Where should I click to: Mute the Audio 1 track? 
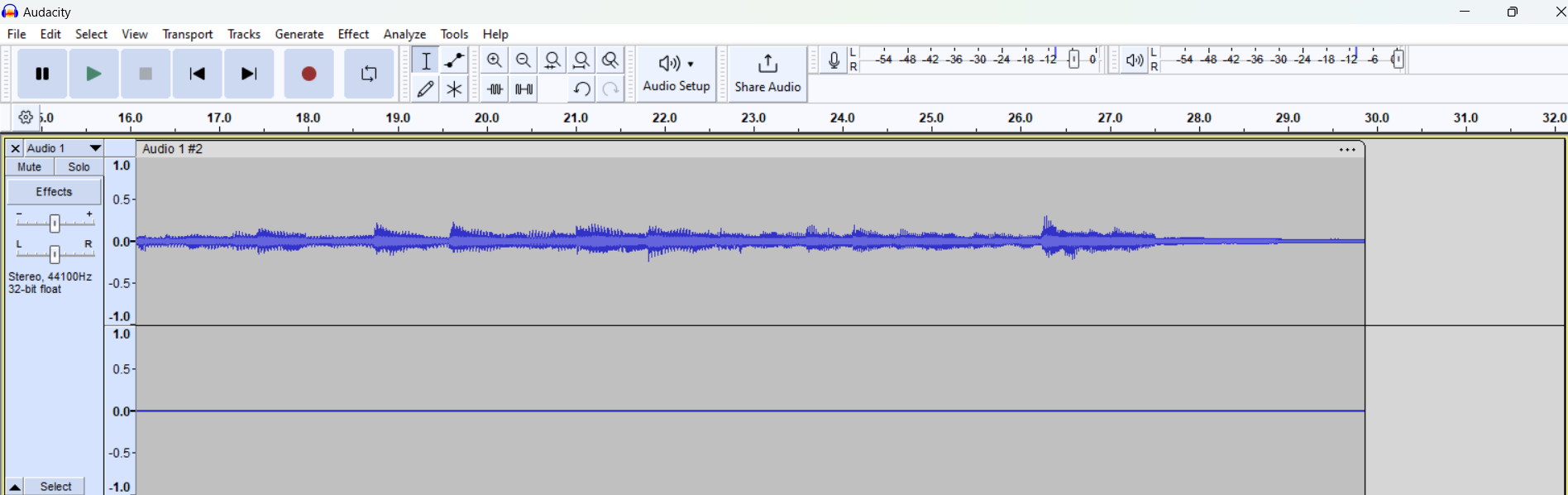pos(30,167)
